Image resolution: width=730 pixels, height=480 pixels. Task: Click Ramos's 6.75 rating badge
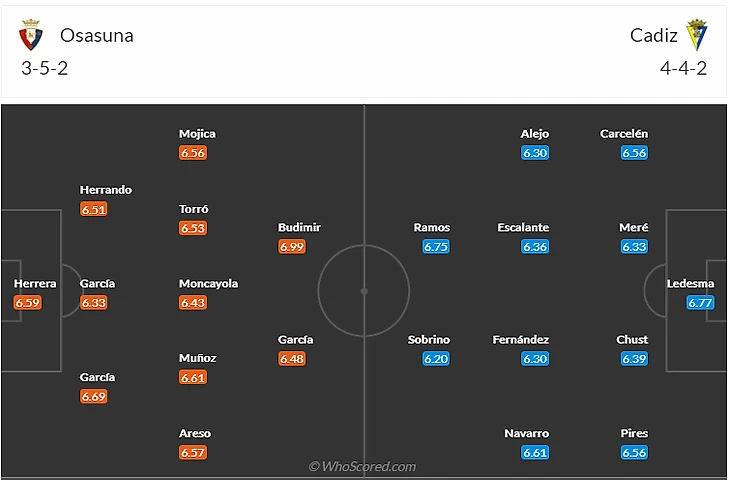(x=435, y=247)
